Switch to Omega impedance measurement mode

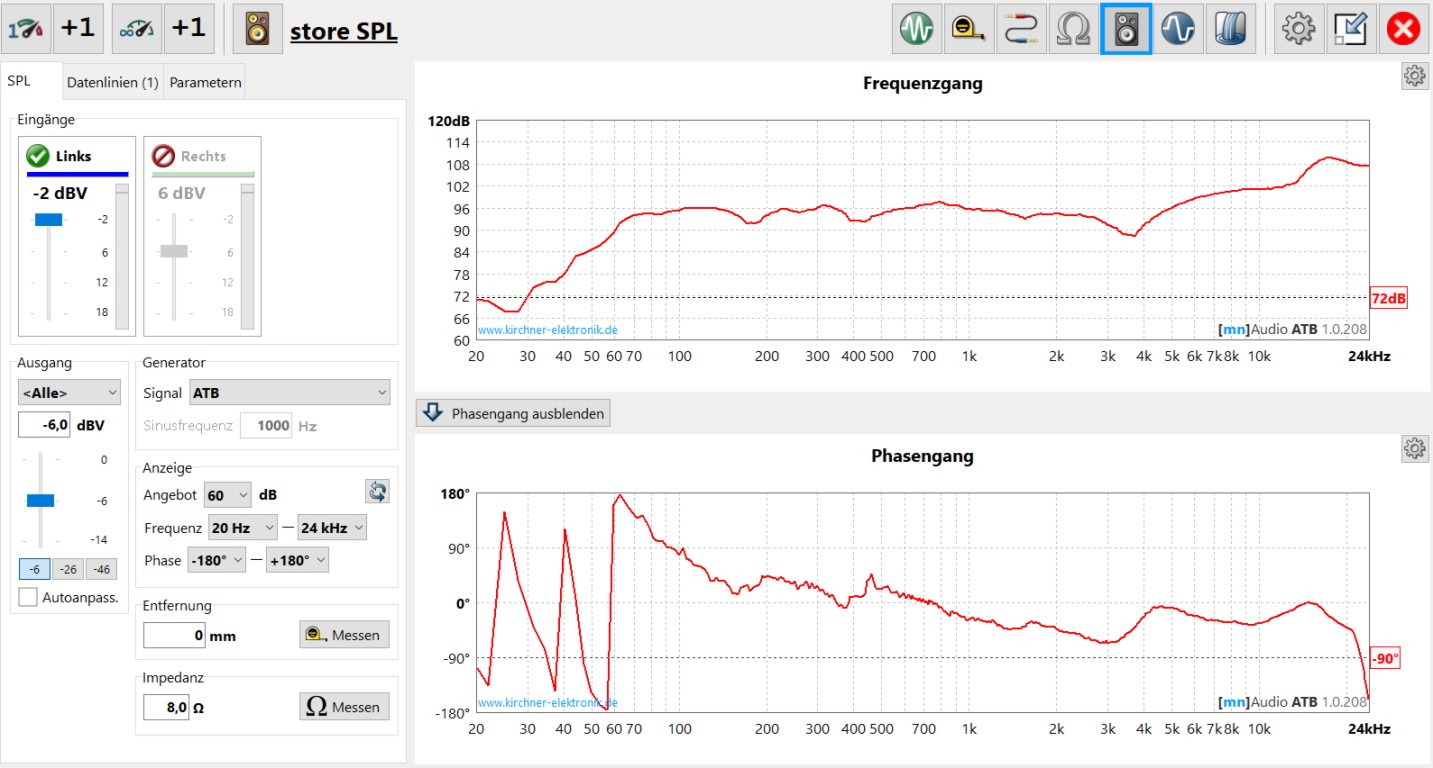tap(1073, 30)
